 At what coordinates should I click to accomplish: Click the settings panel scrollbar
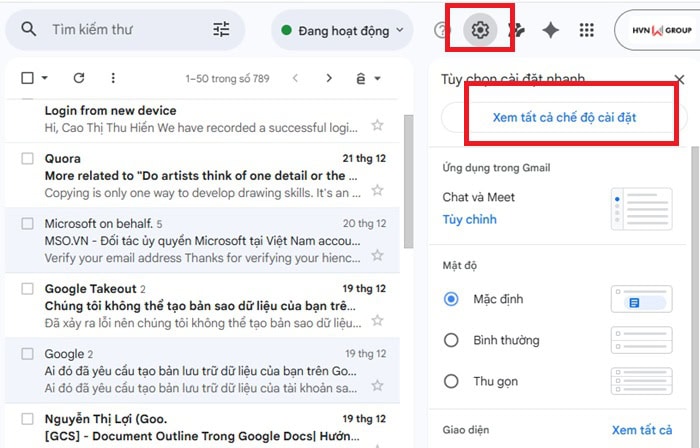(695, 295)
